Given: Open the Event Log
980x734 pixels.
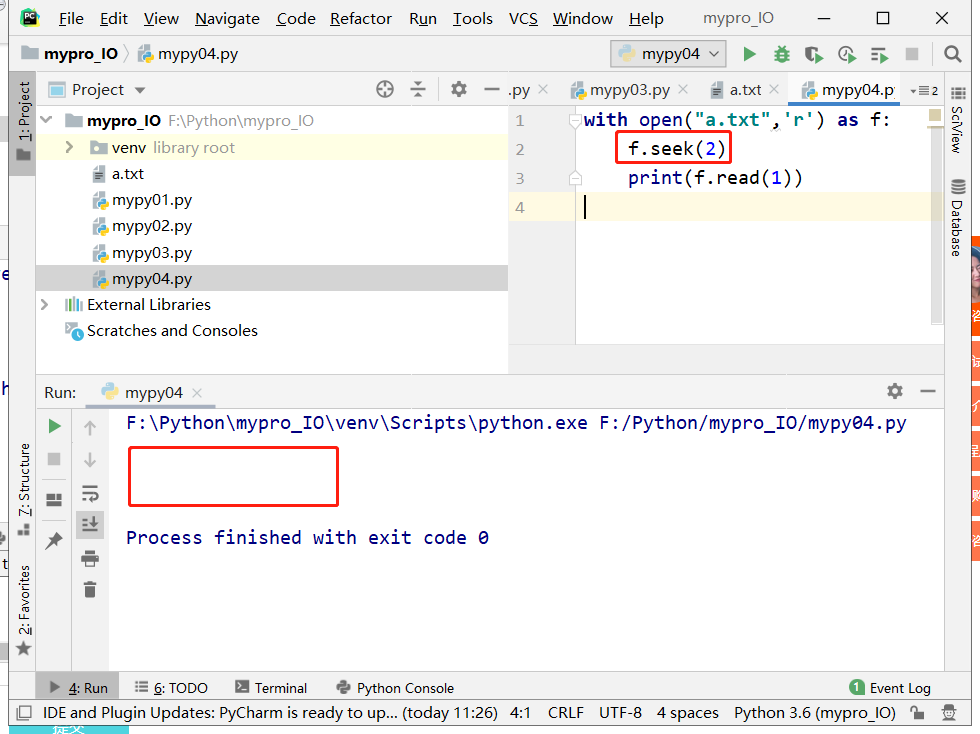Looking at the screenshot, I should [890, 688].
